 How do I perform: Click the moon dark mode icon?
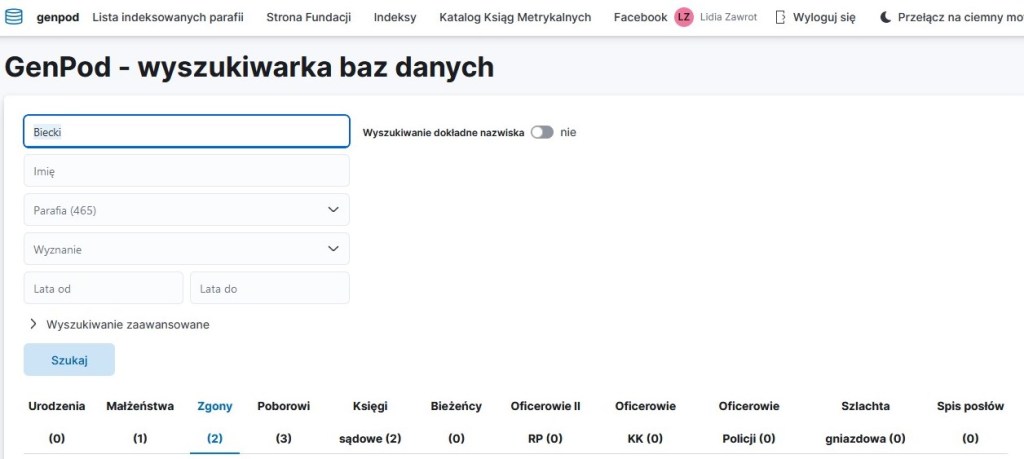point(885,17)
